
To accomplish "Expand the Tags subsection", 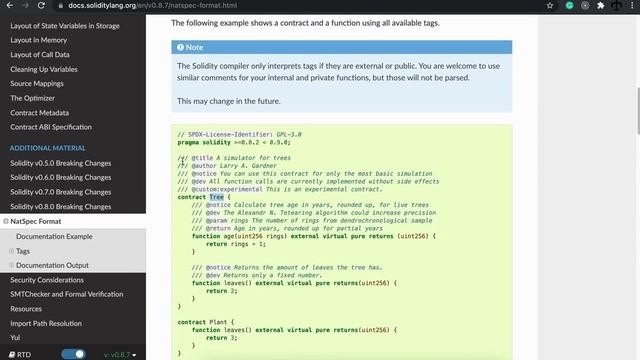I will coord(11,251).
